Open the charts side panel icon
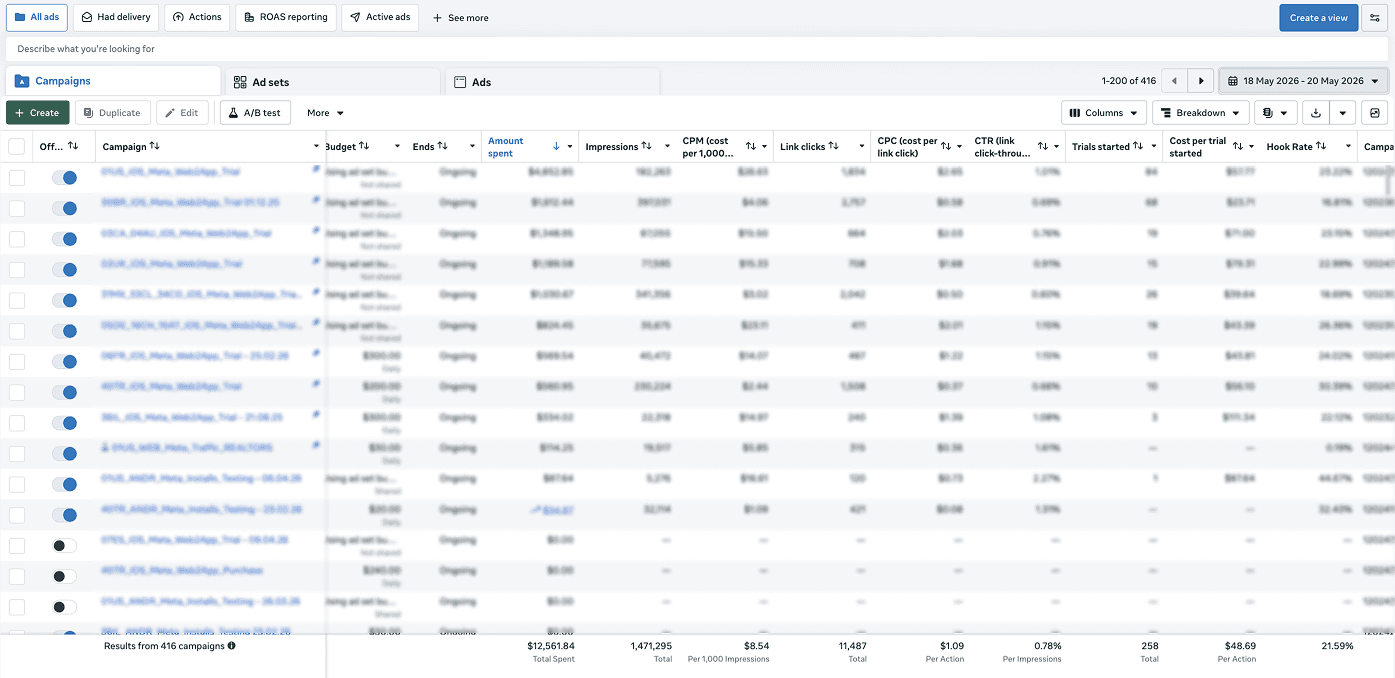The height and width of the screenshot is (678, 1395). (1375, 113)
